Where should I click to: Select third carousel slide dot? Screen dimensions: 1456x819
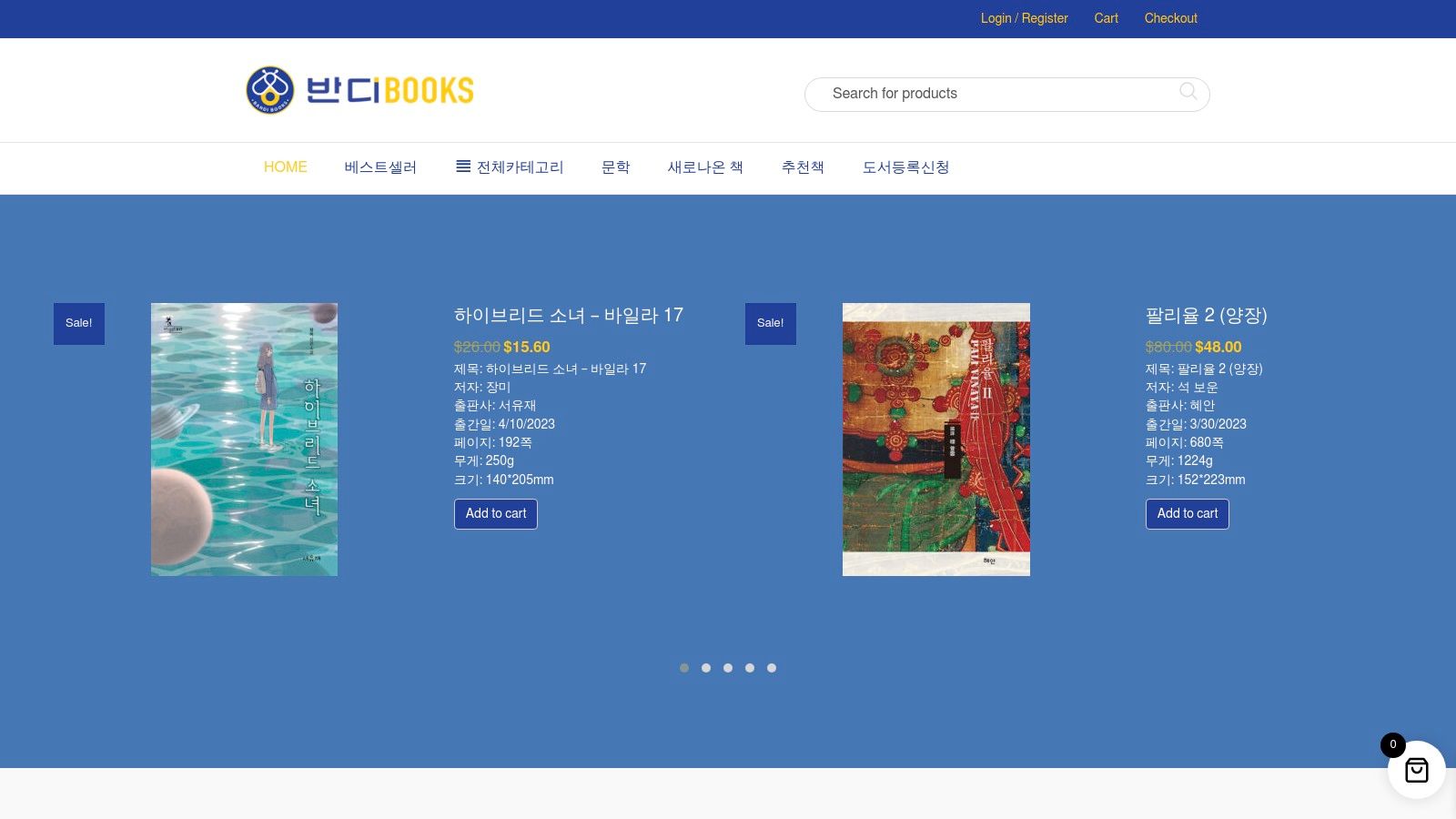click(728, 668)
